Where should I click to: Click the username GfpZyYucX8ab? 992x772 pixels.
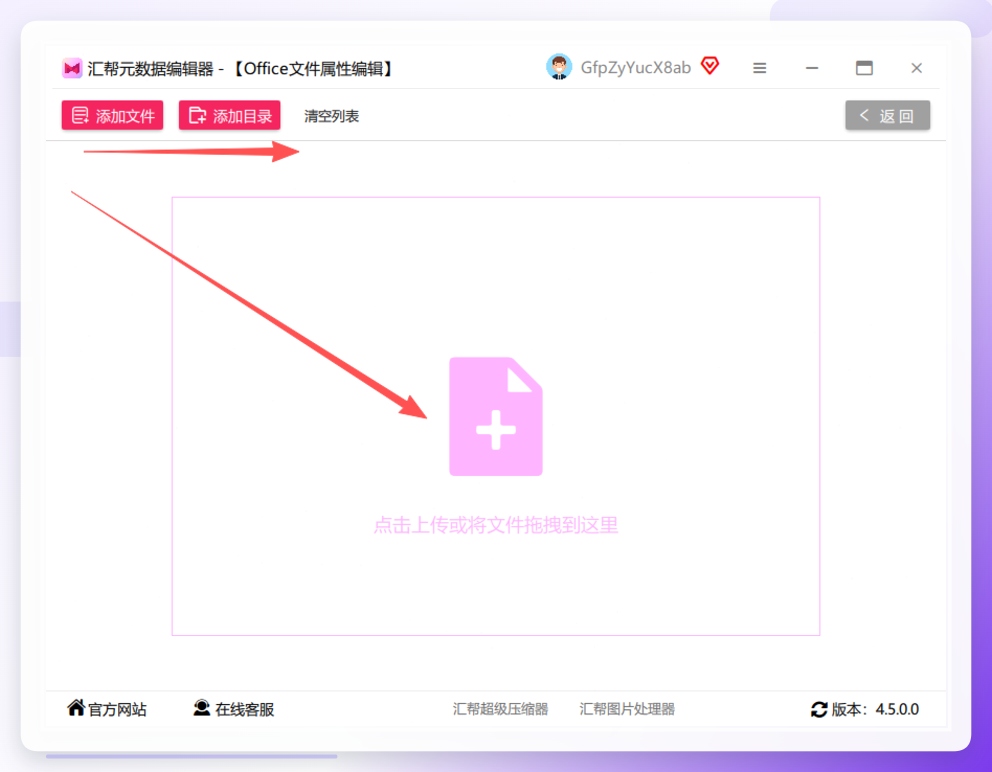(635, 68)
